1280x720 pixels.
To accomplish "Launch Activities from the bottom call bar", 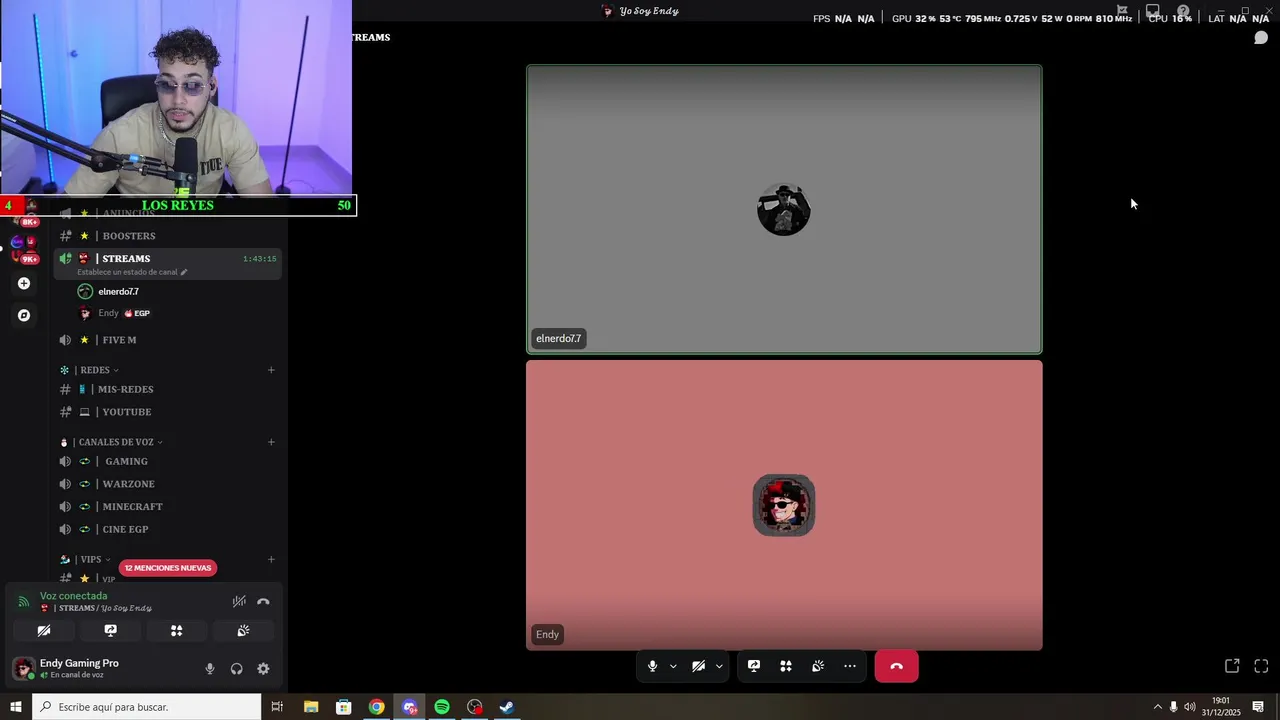I will [786, 666].
